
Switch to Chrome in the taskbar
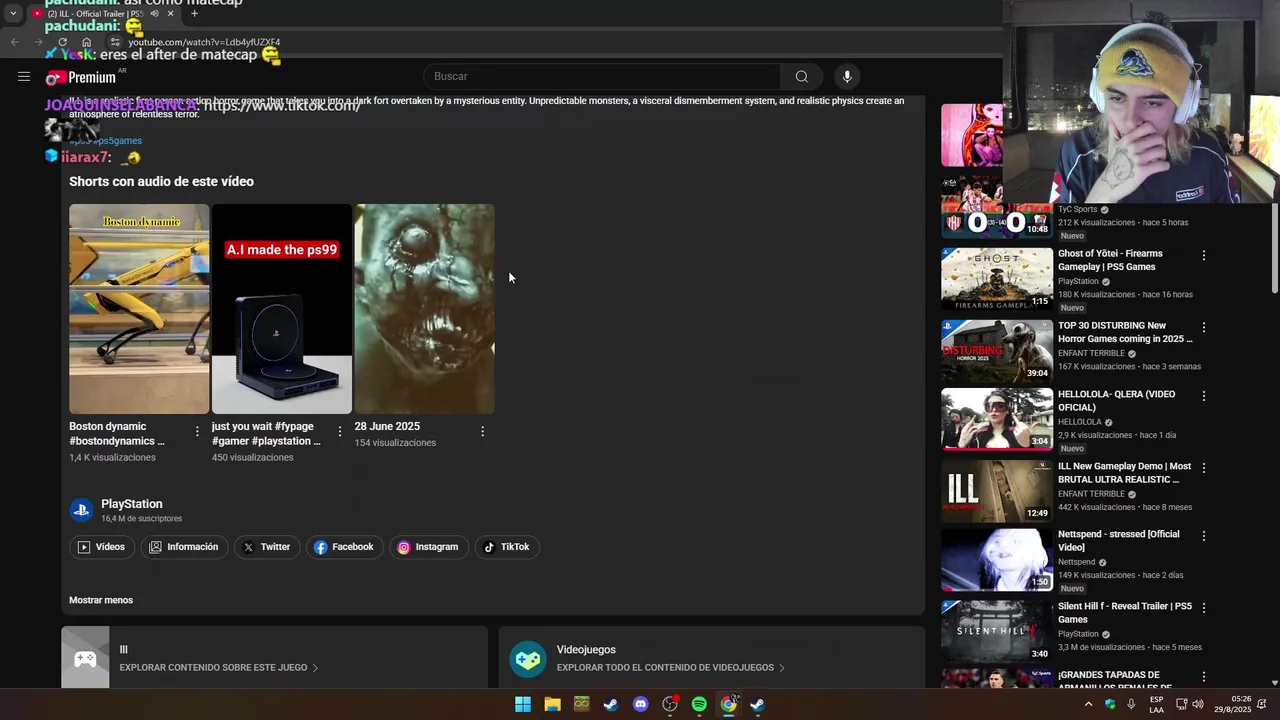(x=729, y=704)
